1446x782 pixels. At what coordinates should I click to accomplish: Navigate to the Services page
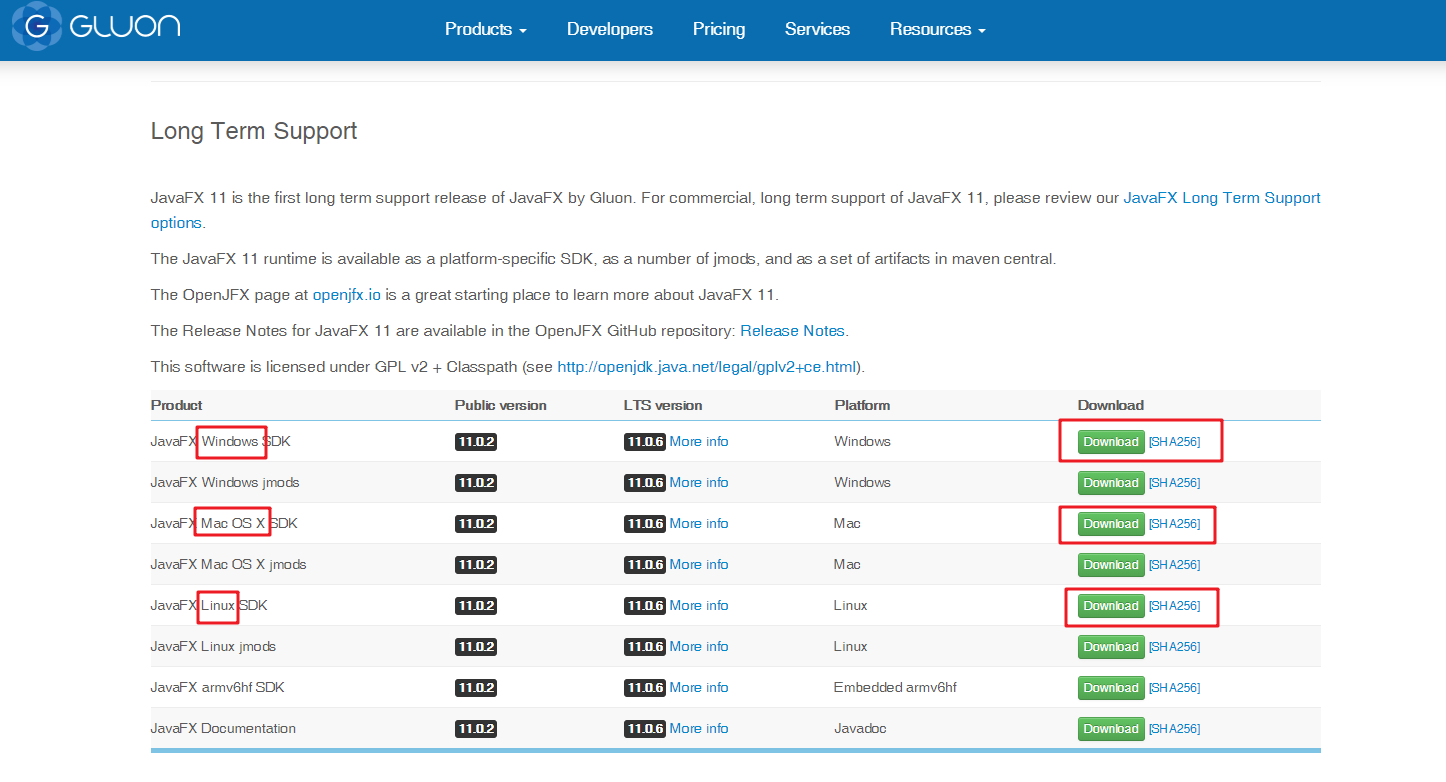pos(817,30)
